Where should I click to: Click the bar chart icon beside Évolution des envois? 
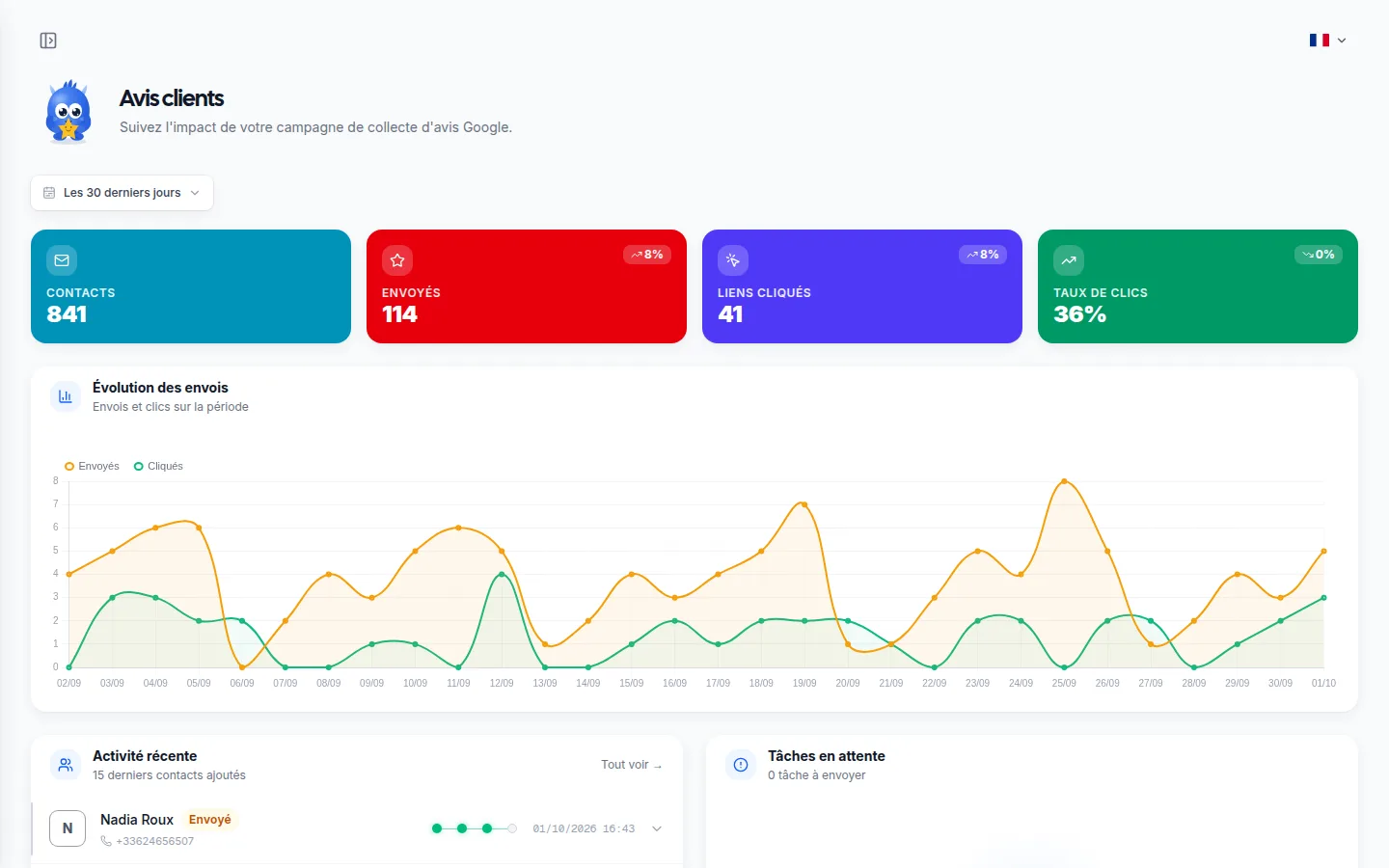pyautogui.click(x=66, y=396)
